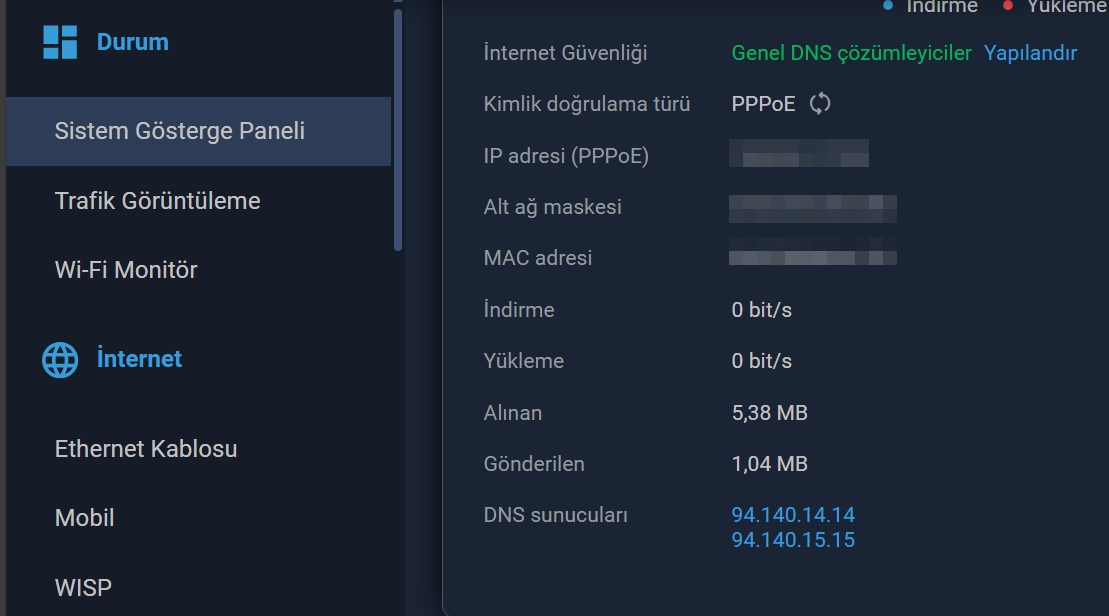1109x616 pixels.
Task: Click the Yapılandır link
Action: click(1030, 53)
